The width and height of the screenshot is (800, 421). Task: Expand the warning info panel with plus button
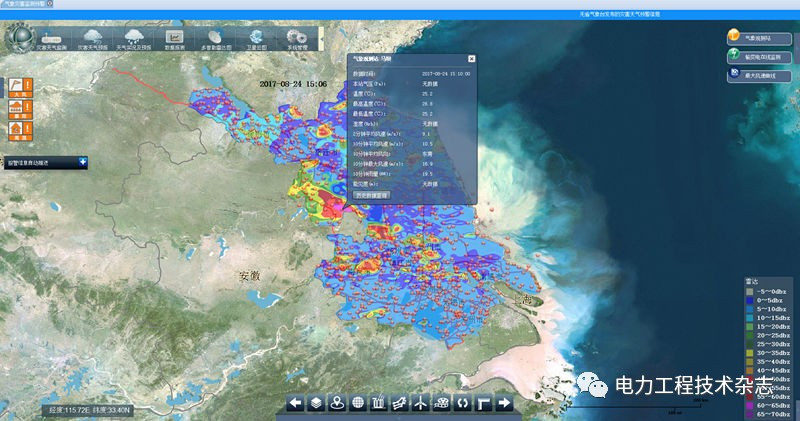point(82,161)
